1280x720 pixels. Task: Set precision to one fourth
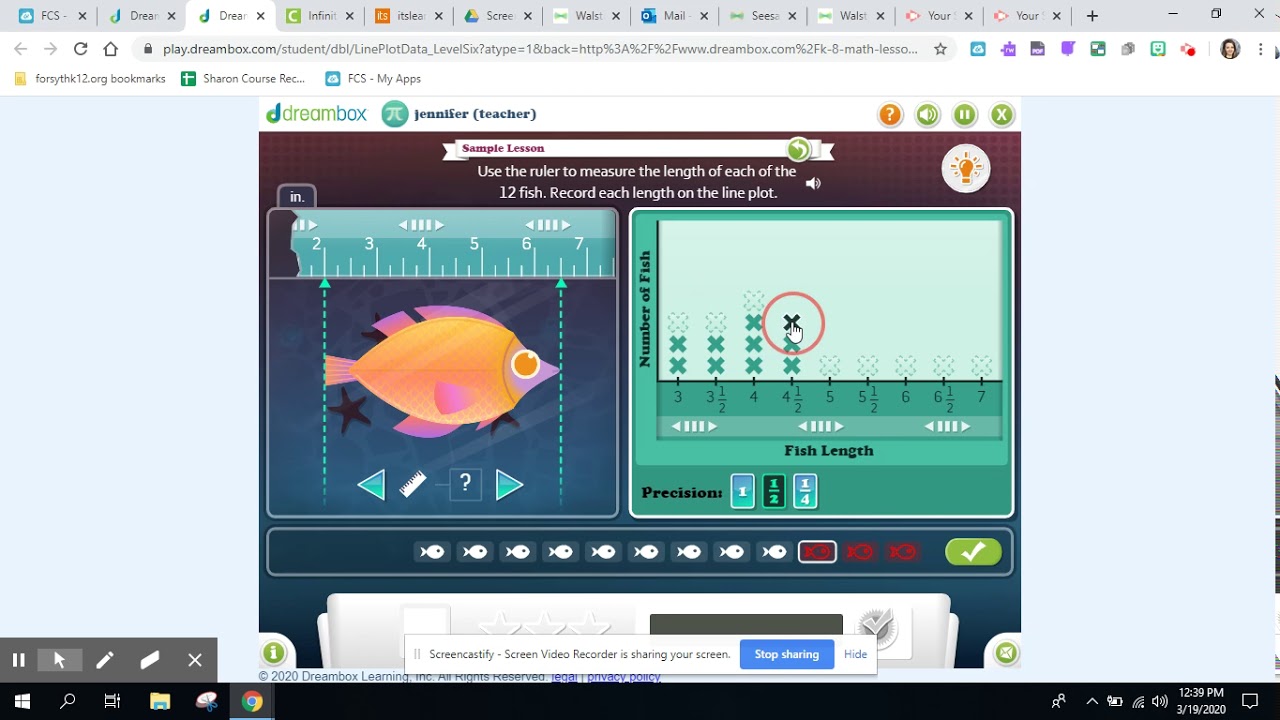pyautogui.click(x=805, y=492)
